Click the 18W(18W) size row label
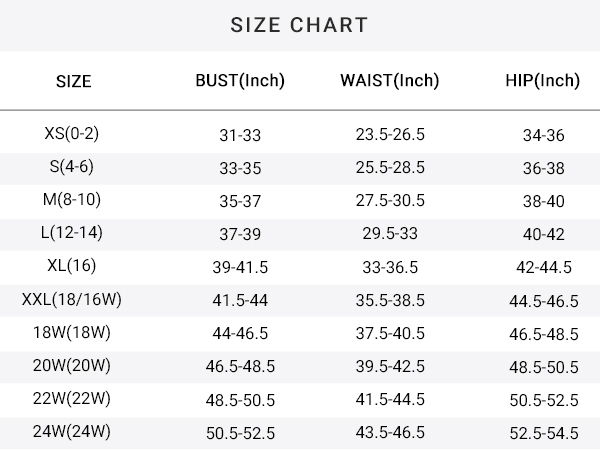This screenshot has height=450, width=600. 72,332
